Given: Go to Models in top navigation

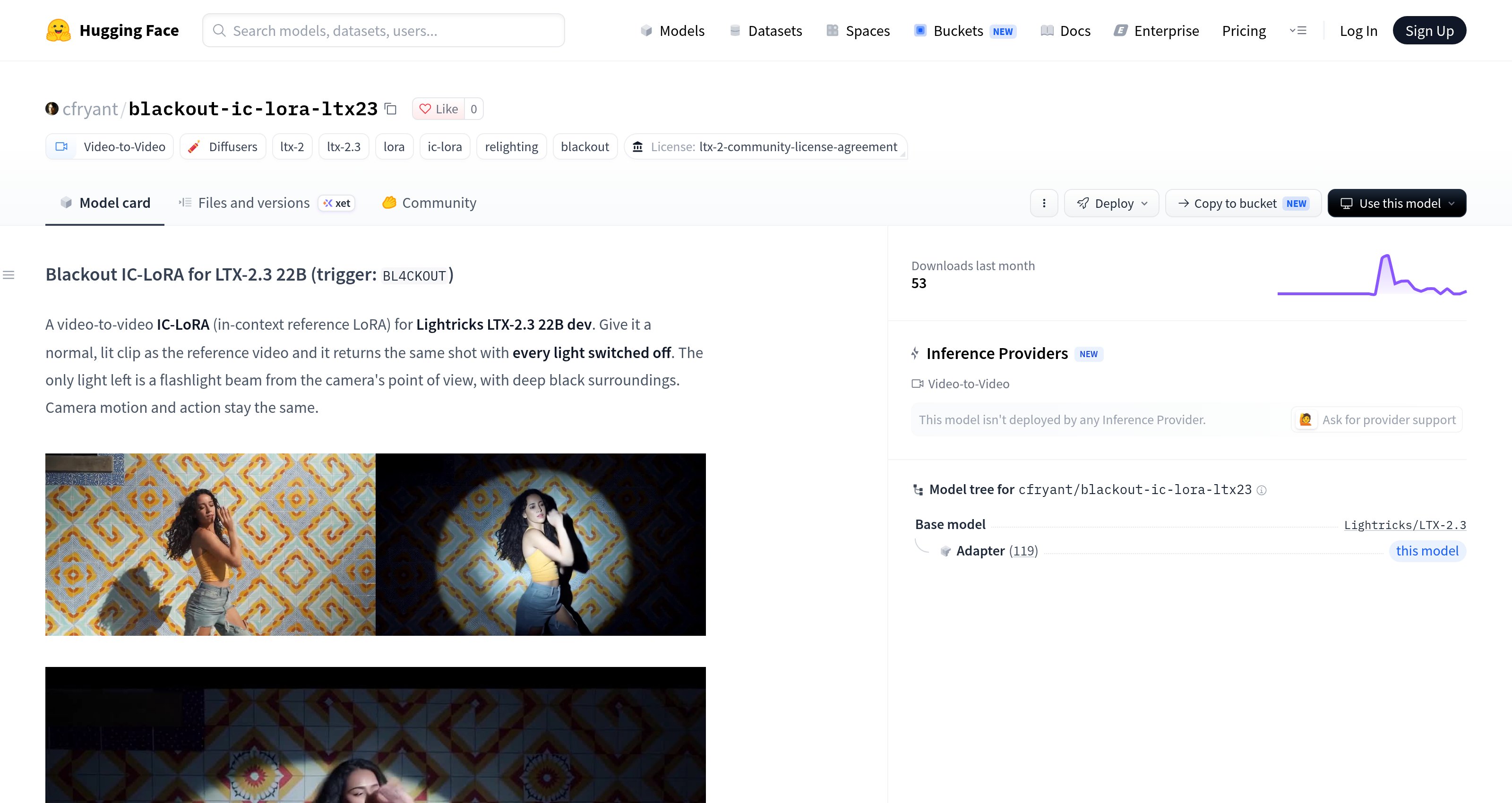Looking at the screenshot, I should click(x=673, y=31).
